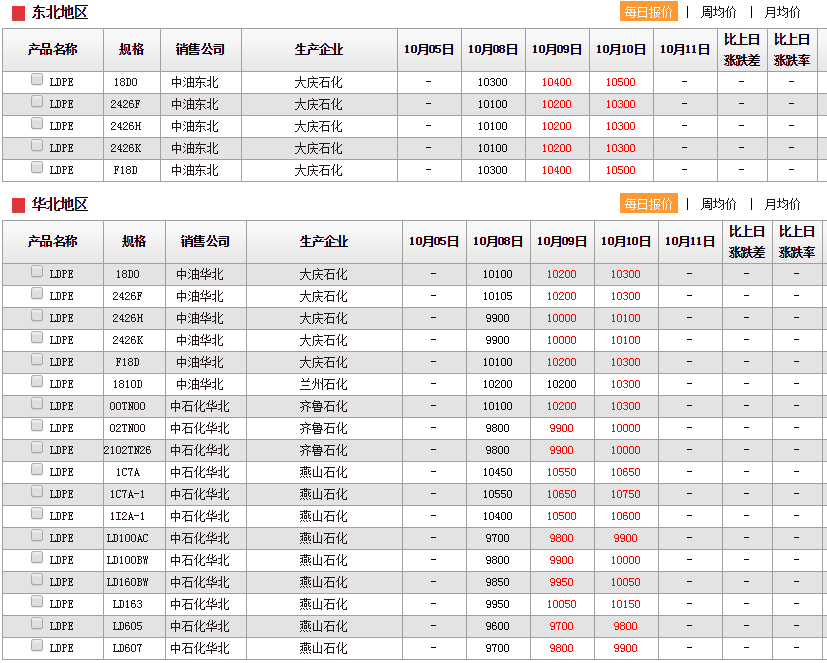Click the 华北地区 section heading

(60, 204)
